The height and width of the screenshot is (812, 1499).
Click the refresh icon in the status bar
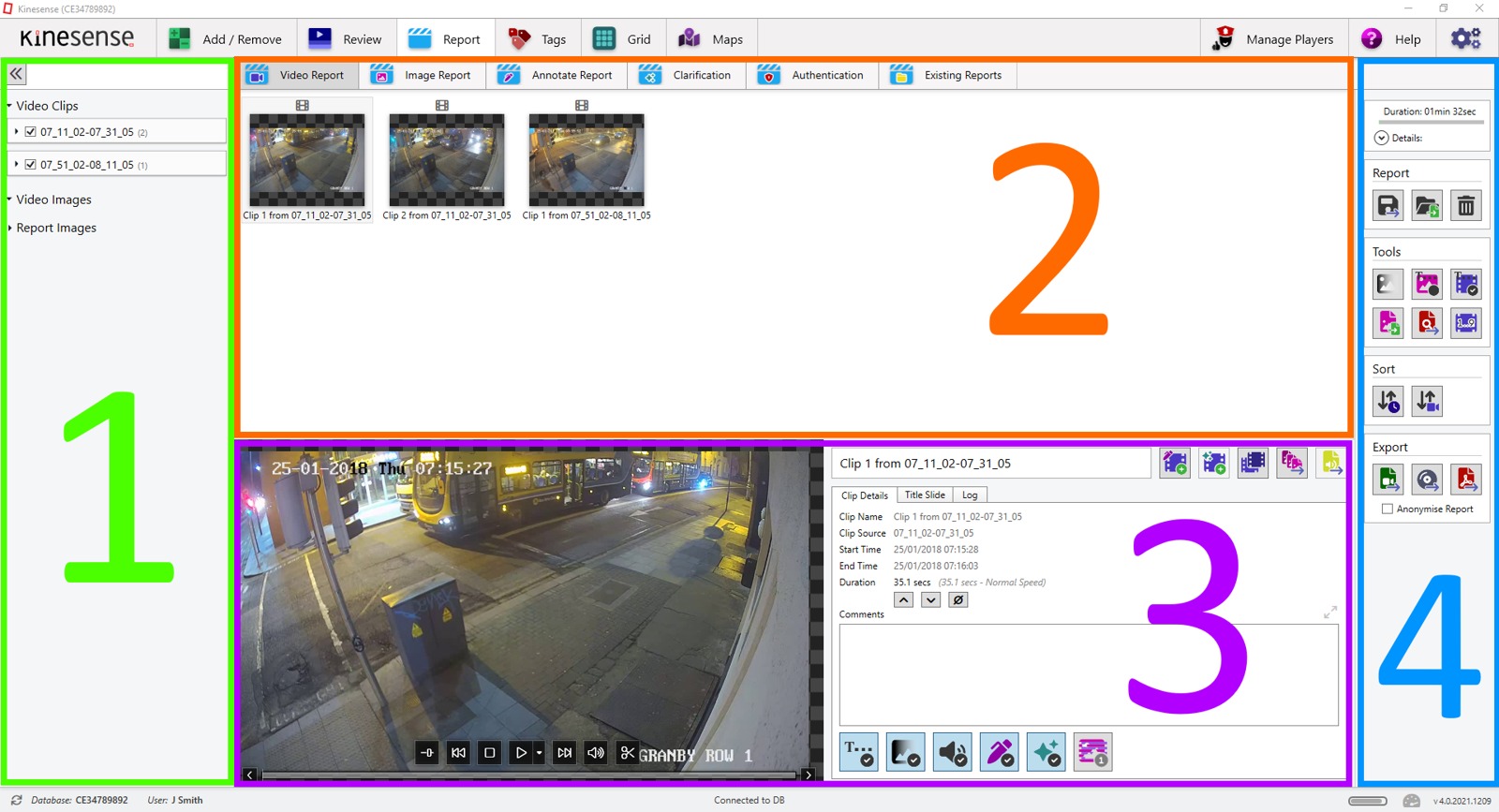[x=17, y=800]
